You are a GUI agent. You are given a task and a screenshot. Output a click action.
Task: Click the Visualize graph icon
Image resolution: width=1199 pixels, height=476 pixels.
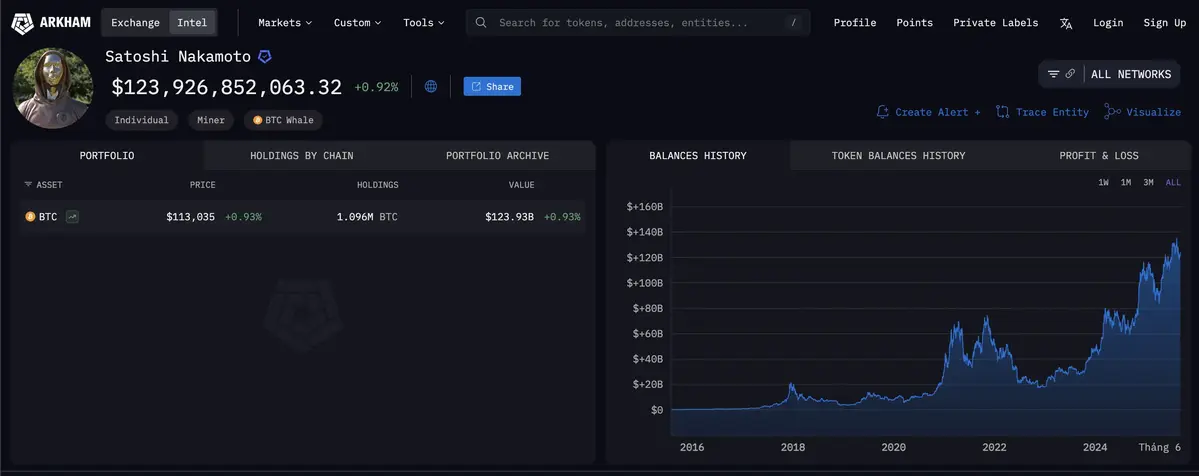click(1112, 112)
